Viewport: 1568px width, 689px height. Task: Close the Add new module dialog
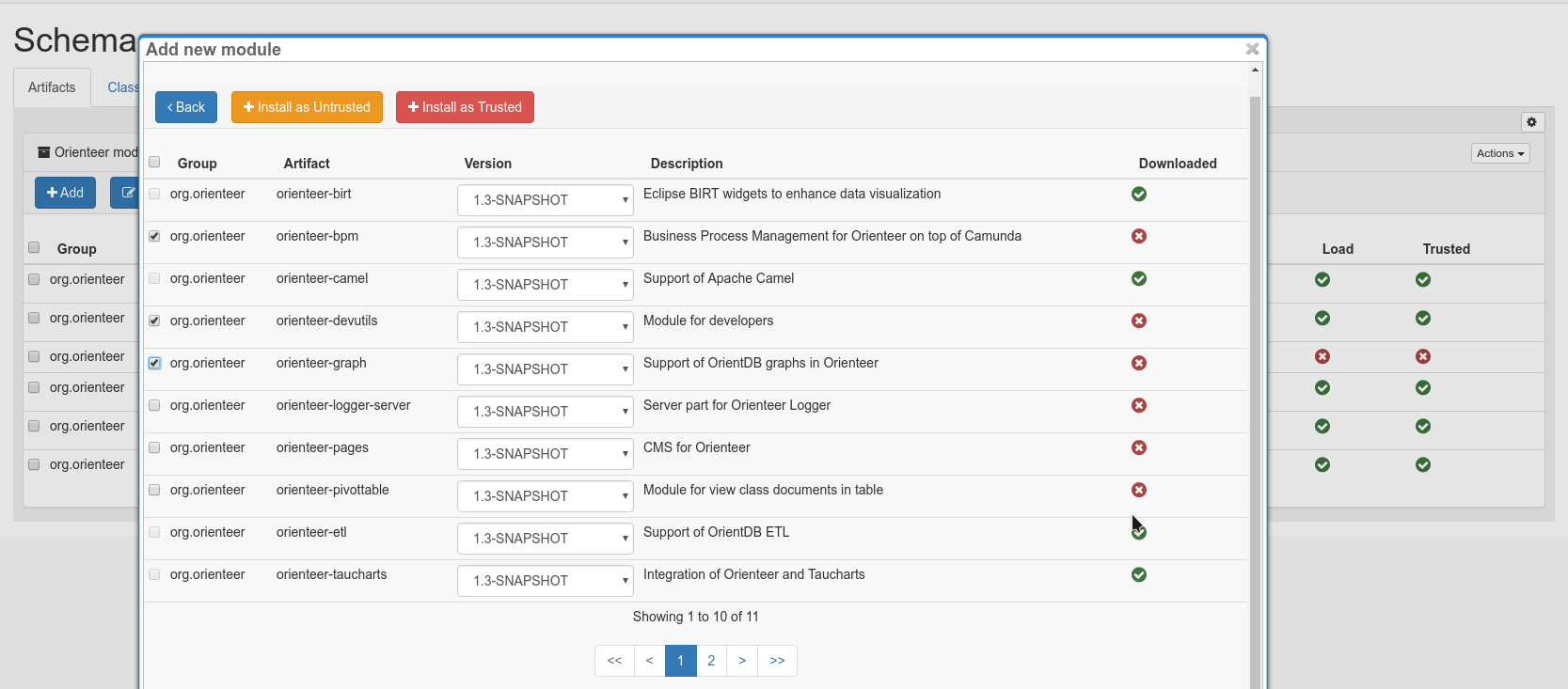[1252, 49]
